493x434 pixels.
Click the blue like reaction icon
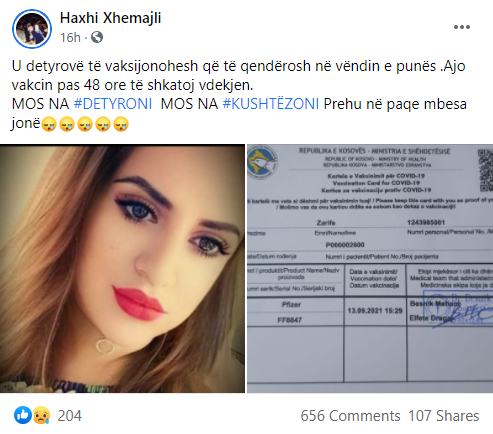pos(23,415)
